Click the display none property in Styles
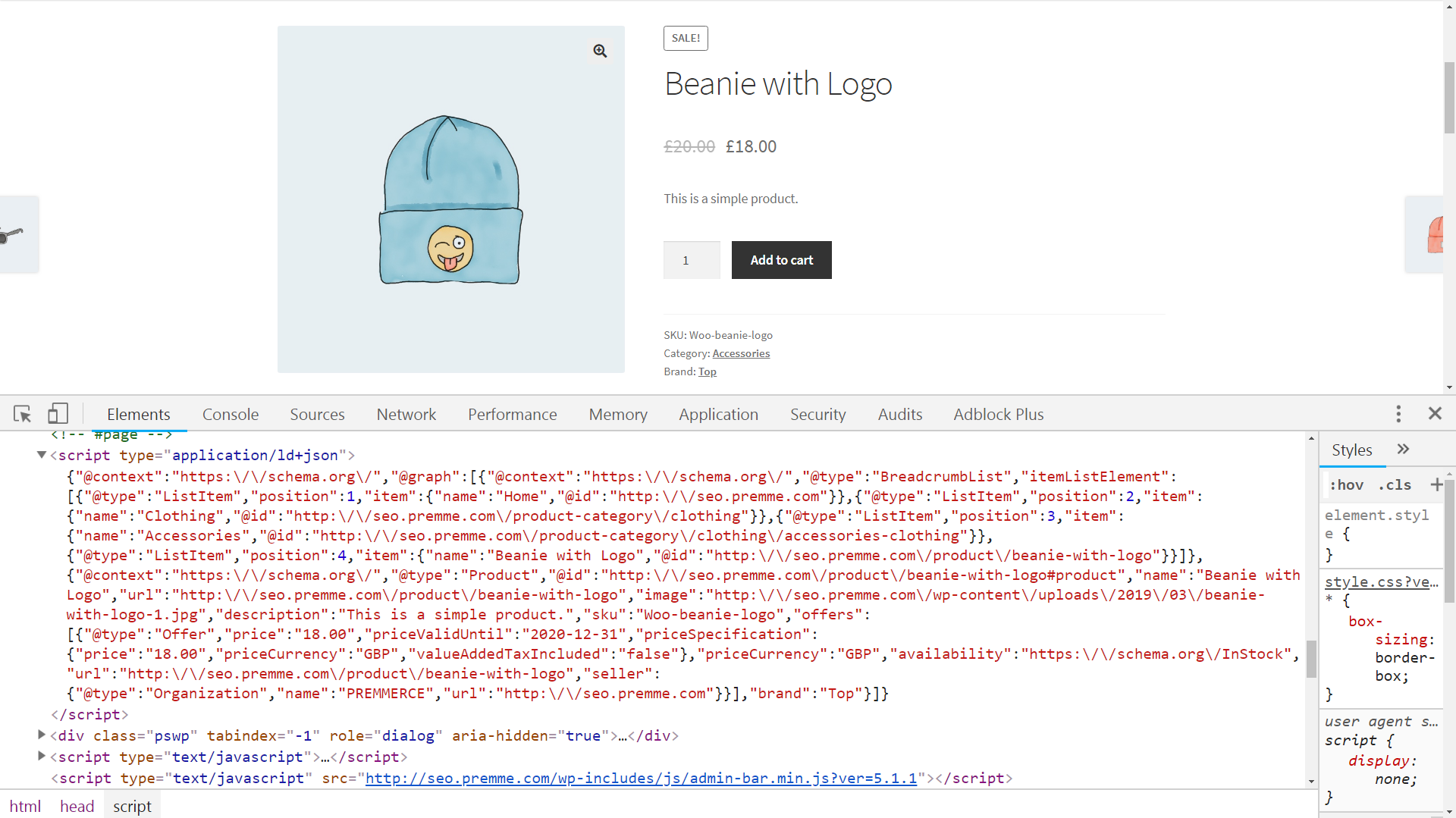 (1382, 769)
